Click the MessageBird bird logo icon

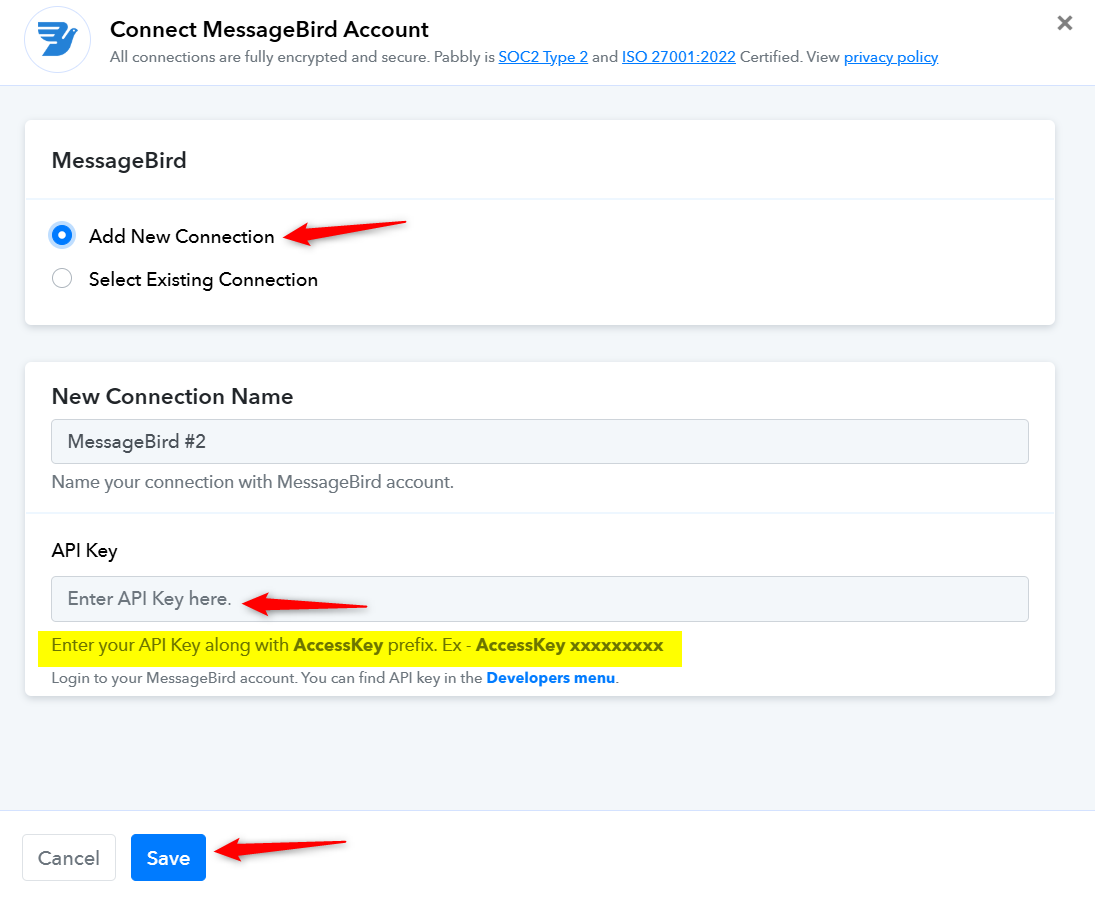click(x=57, y=39)
